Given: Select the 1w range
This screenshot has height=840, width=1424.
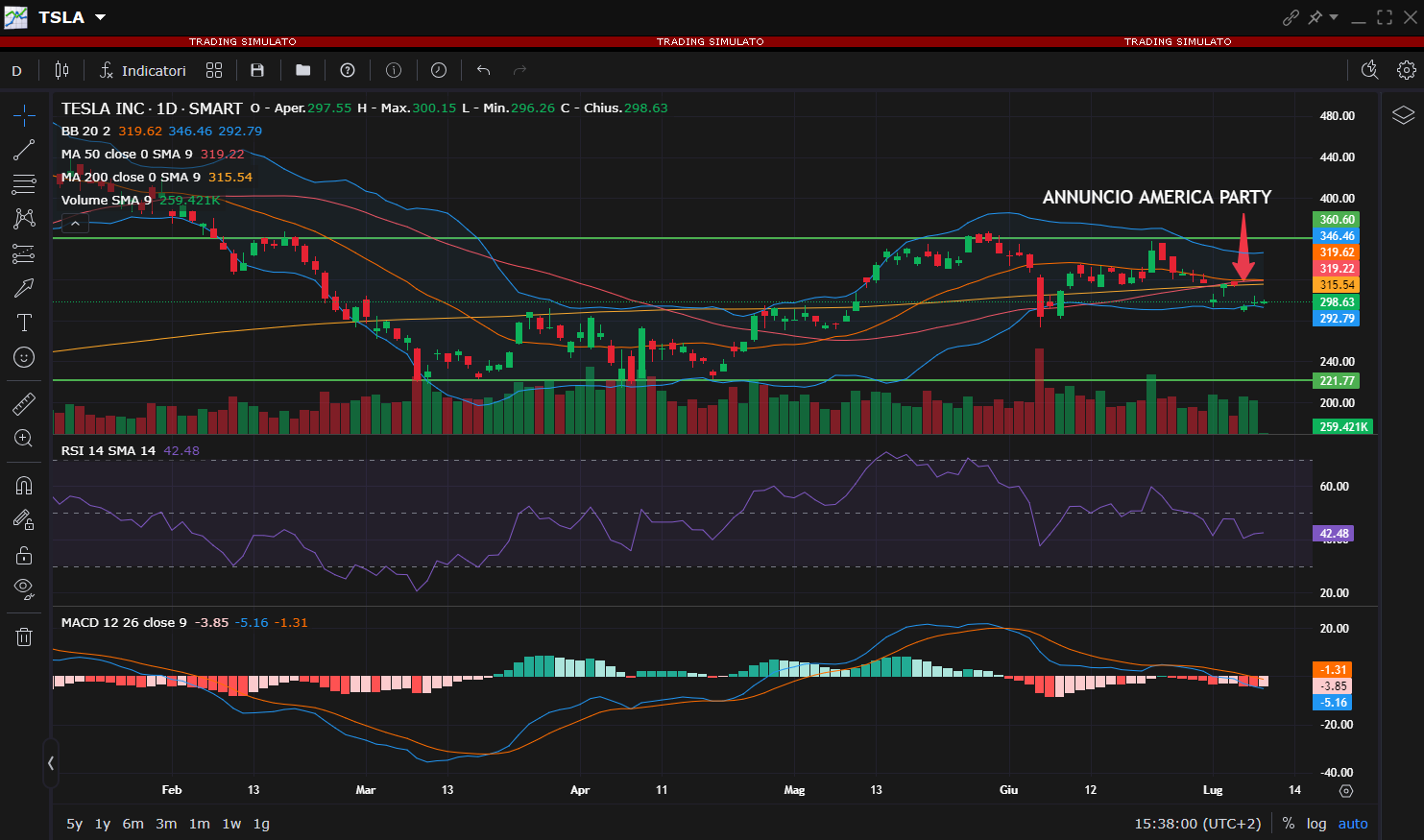Looking at the screenshot, I should pyautogui.click(x=231, y=824).
